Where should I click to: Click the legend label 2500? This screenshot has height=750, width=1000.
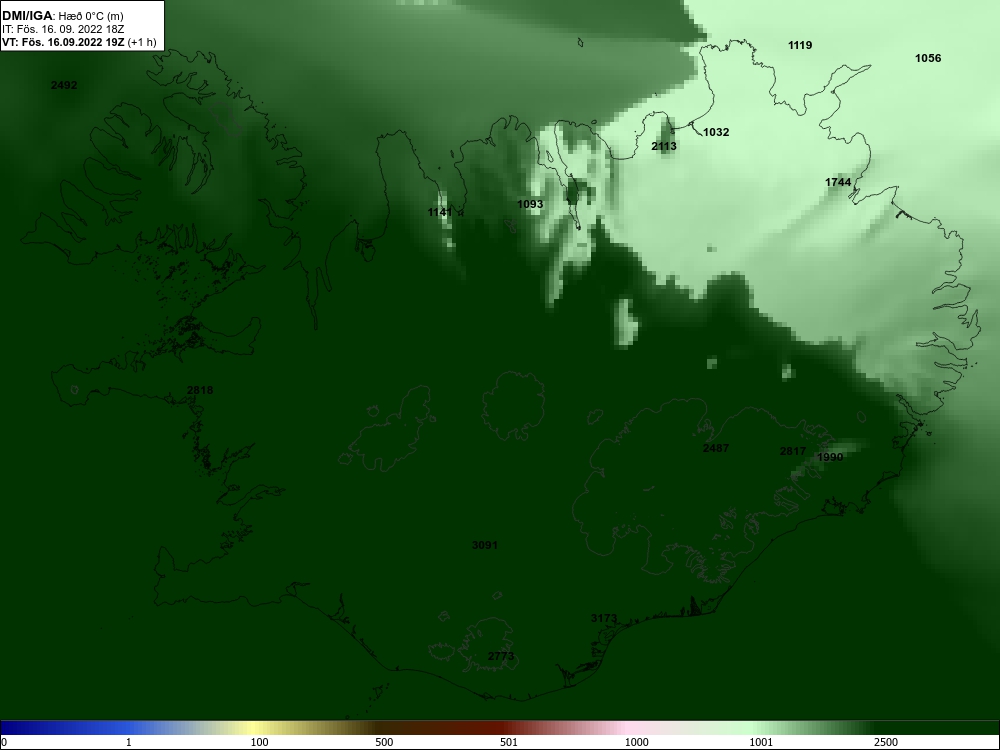click(x=886, y=742)
